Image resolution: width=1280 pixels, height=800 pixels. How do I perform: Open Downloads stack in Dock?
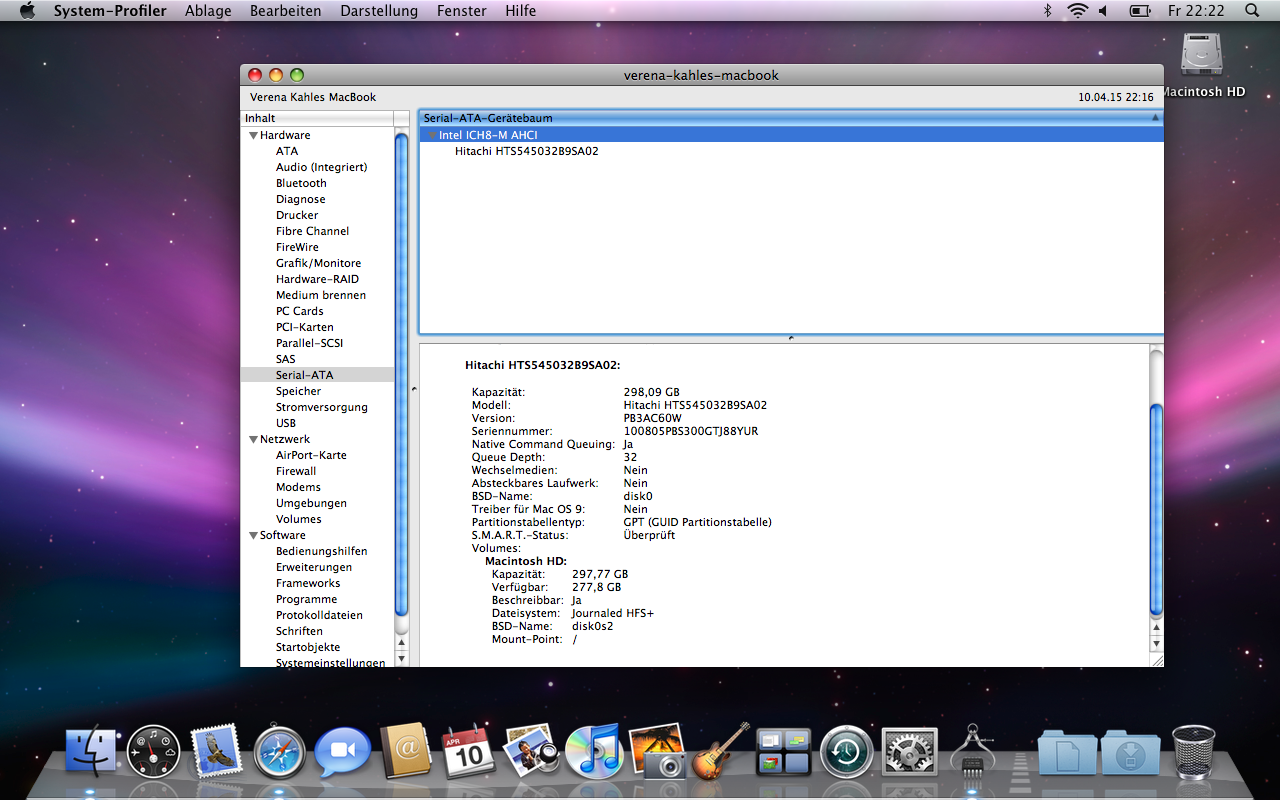pyautogui.click(x=1130, y=752)
